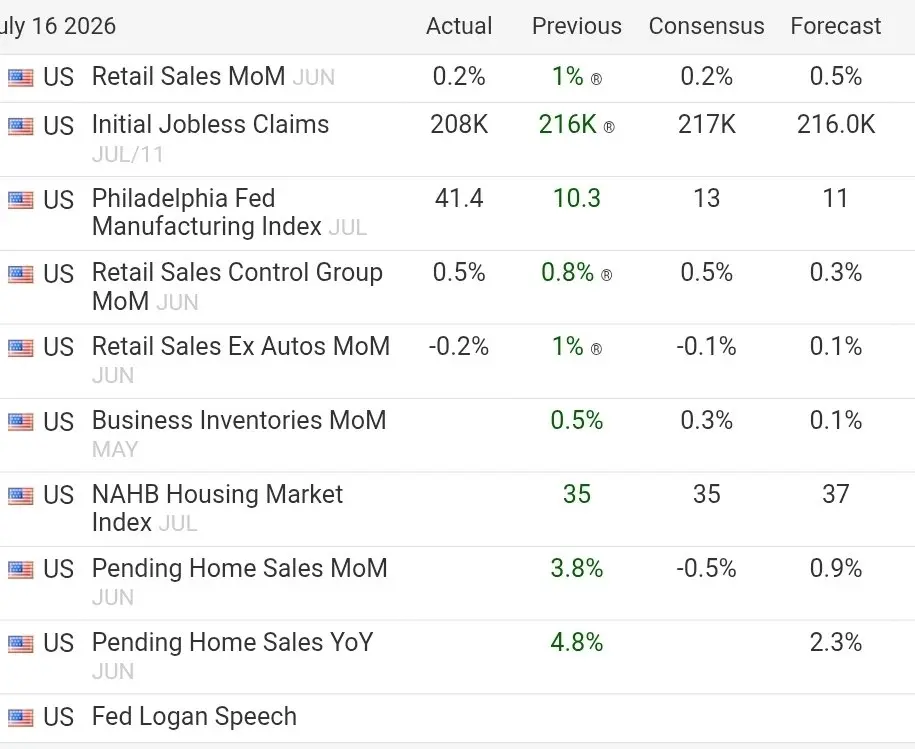
Task: Open the Retail Sales MoM indicator
Action: [188, 76]
